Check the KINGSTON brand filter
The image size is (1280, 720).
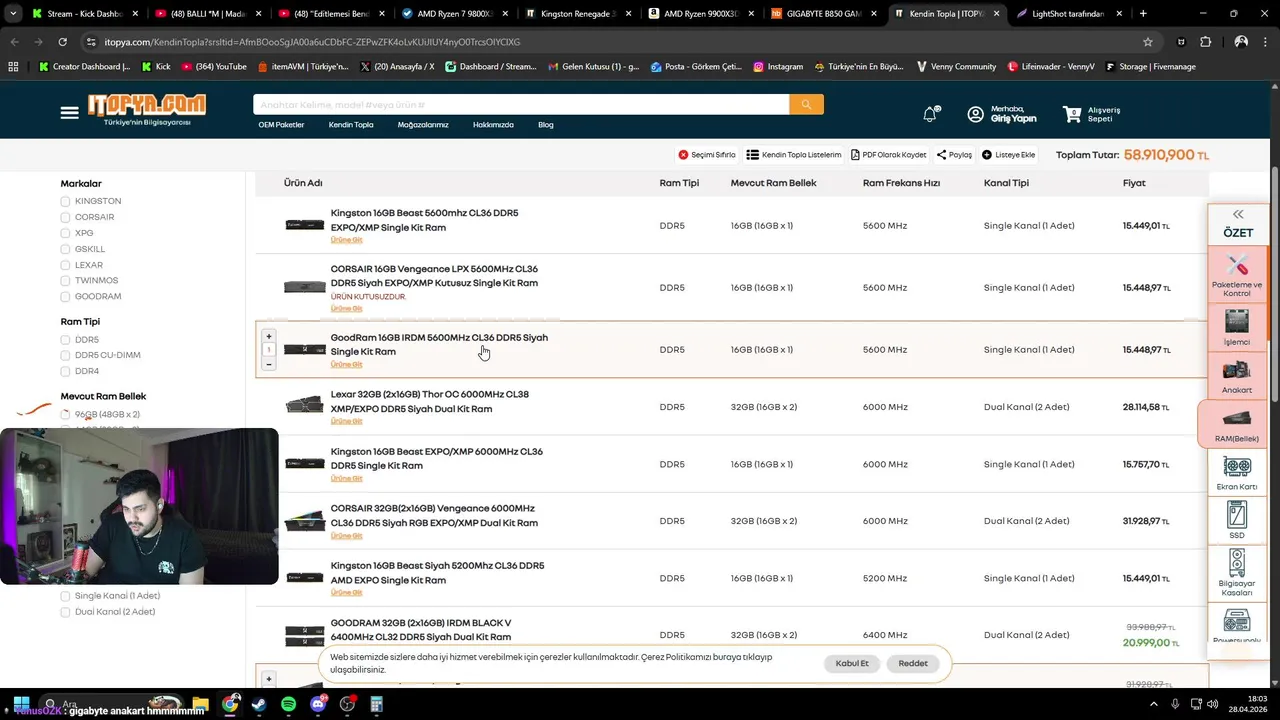(66, 201)
